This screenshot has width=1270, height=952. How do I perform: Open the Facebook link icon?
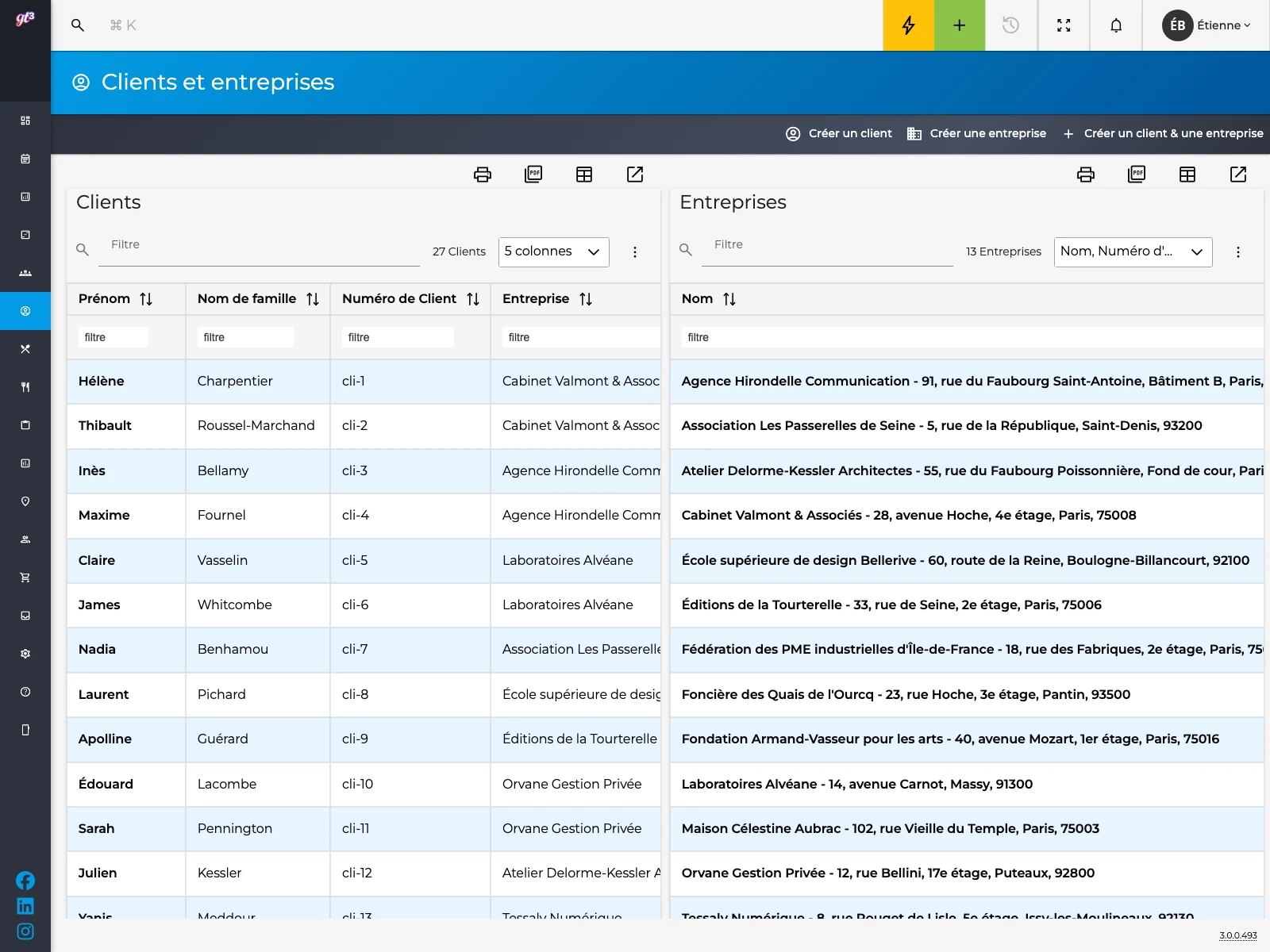click(25, 881)
